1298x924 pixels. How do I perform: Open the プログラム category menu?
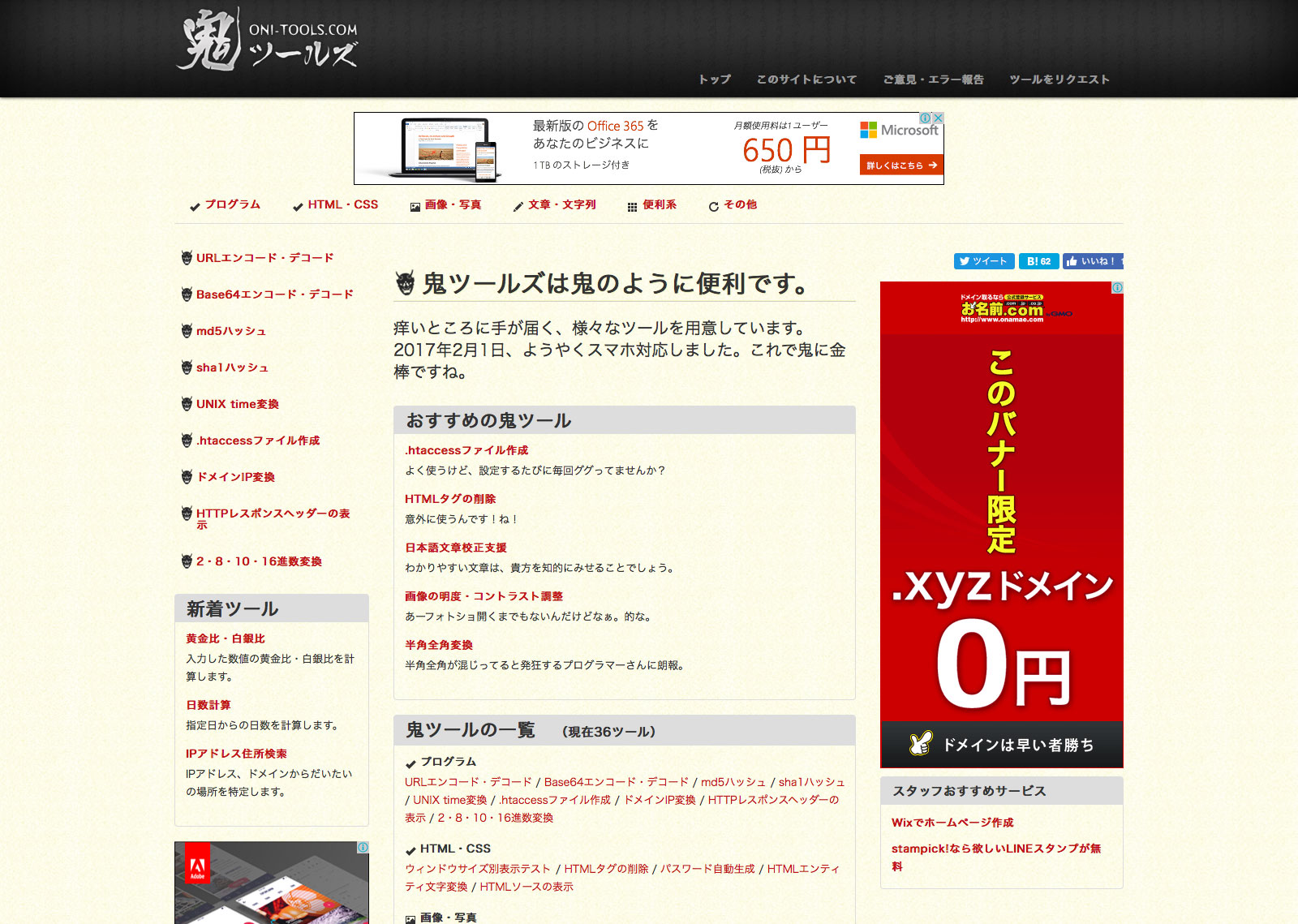click(232, 204)
